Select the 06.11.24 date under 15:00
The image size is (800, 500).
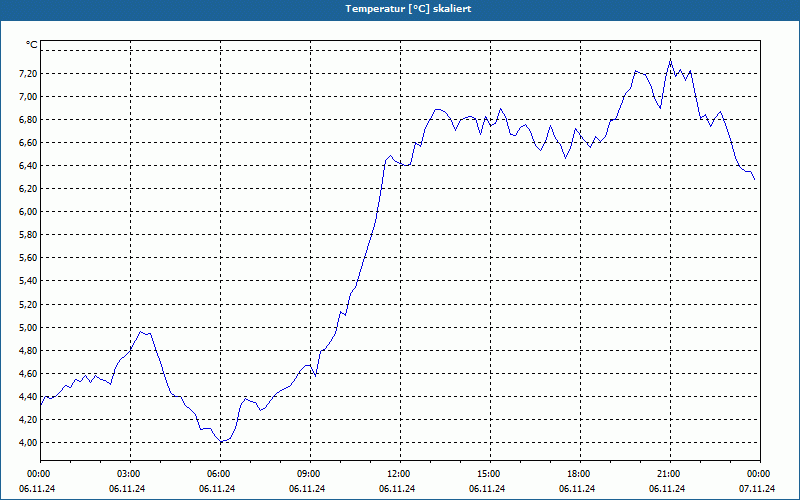coord(487,489)
